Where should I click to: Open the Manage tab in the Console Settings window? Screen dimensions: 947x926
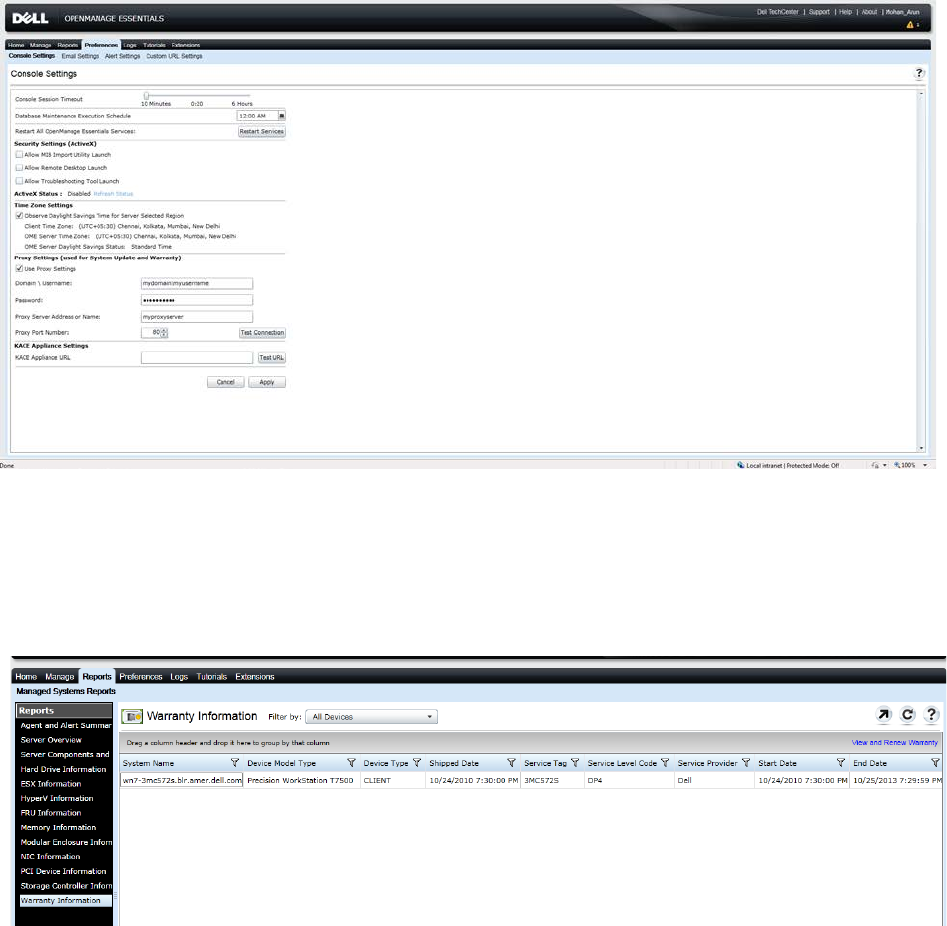(x=40, y=45)
